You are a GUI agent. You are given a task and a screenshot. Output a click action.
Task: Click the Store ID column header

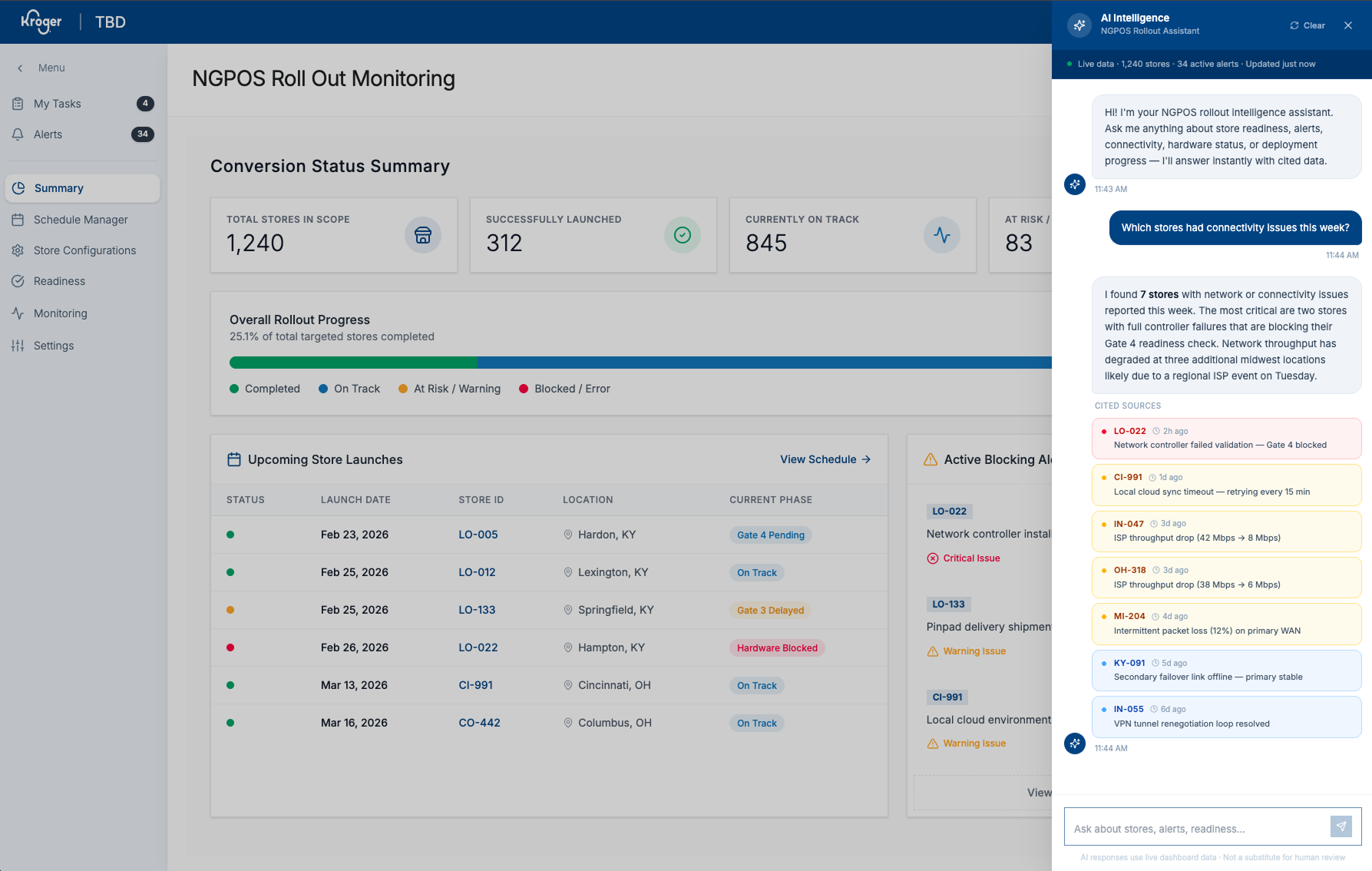pyautogui.click(x=481, y=500)
